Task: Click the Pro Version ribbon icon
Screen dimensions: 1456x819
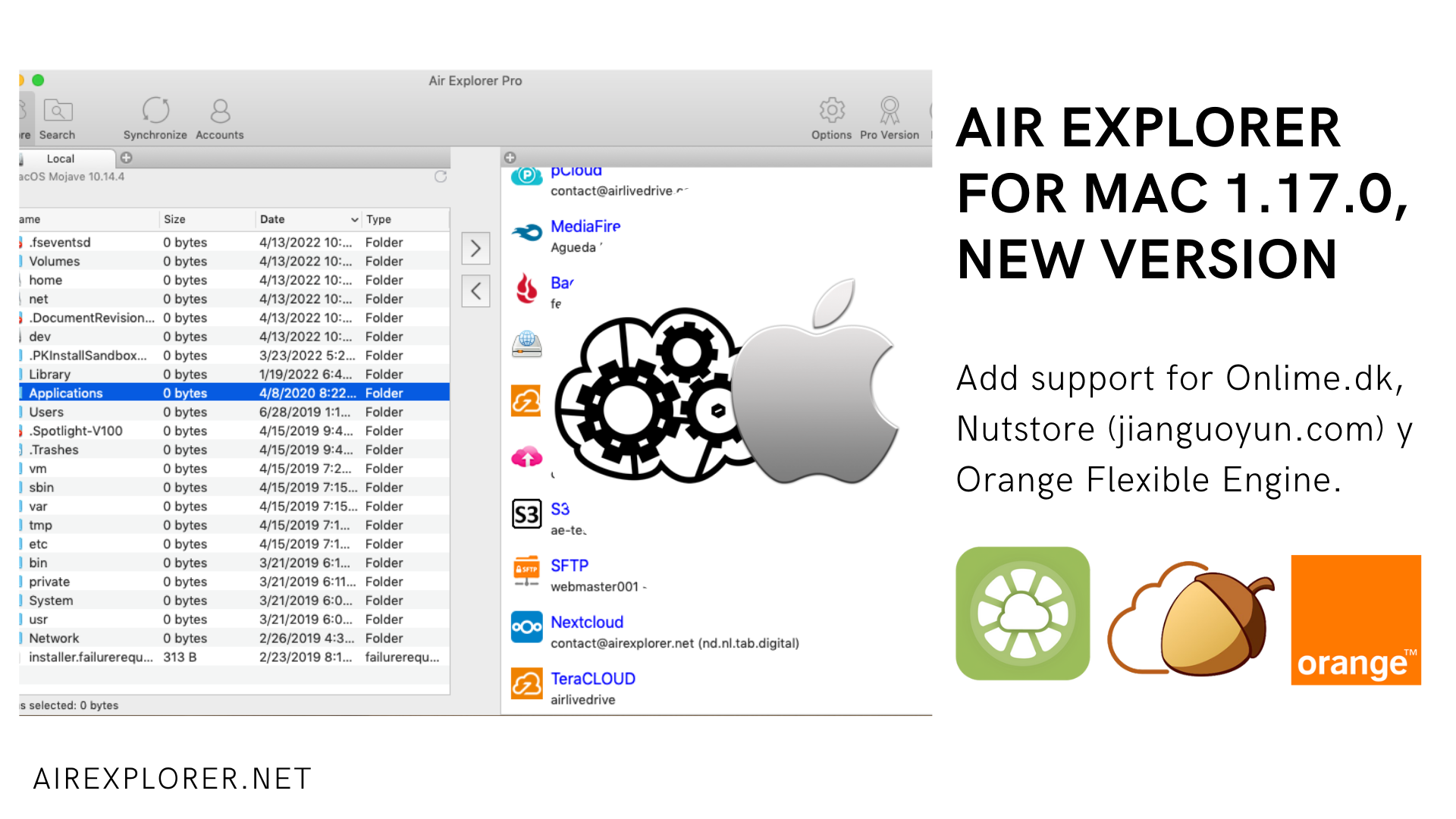Action: pyautogui.click(x=890, y=111)
